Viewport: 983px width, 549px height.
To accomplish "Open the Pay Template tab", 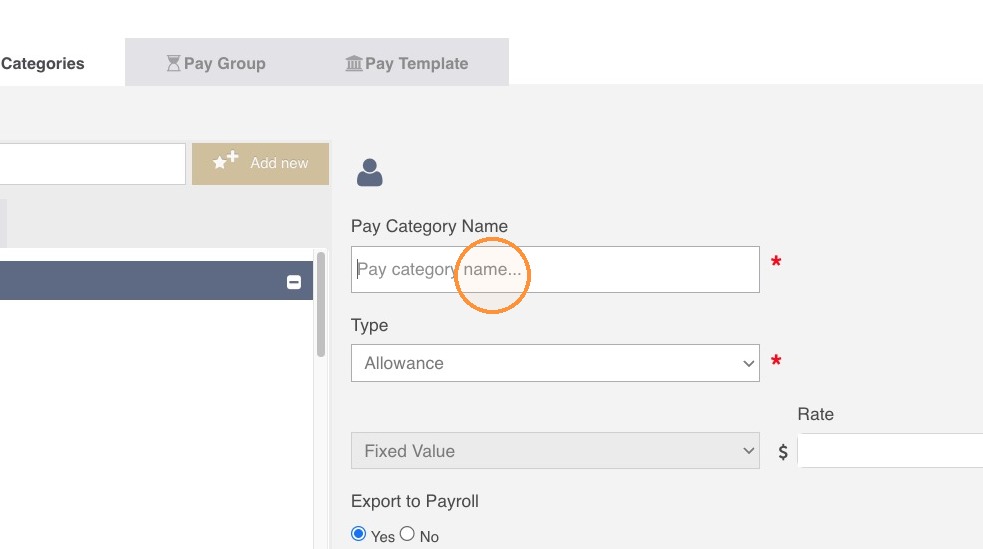I will [407, 63].
